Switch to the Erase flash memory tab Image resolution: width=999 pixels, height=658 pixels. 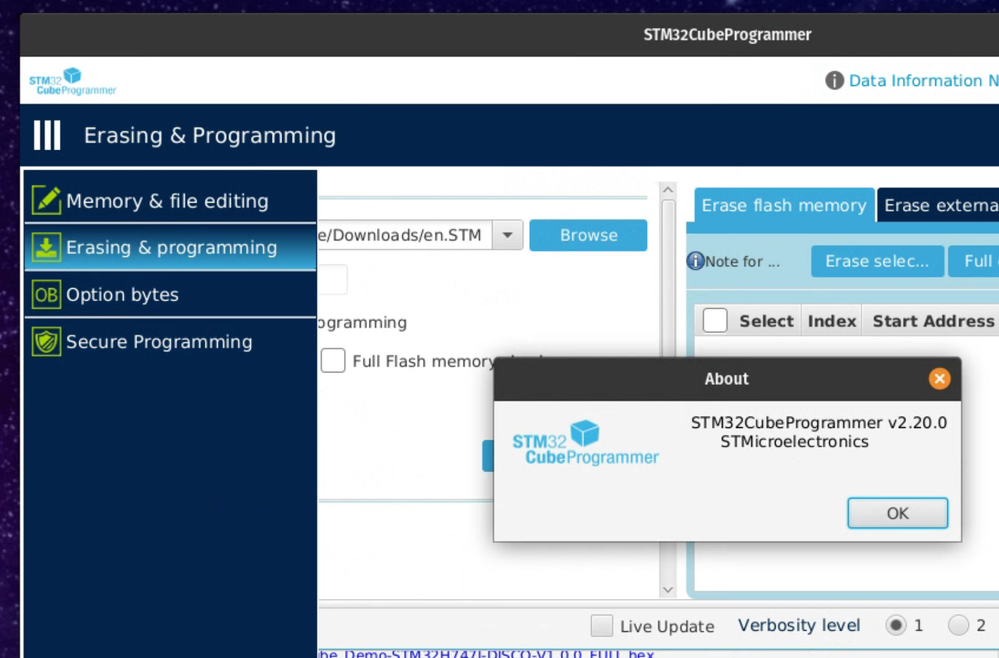pyautogui.click(x=783, y=205)
